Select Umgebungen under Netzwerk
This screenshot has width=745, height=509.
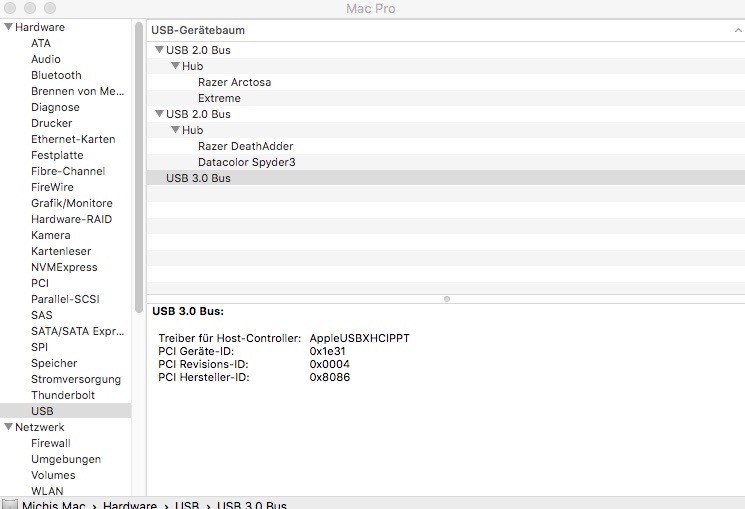[66, 460]
